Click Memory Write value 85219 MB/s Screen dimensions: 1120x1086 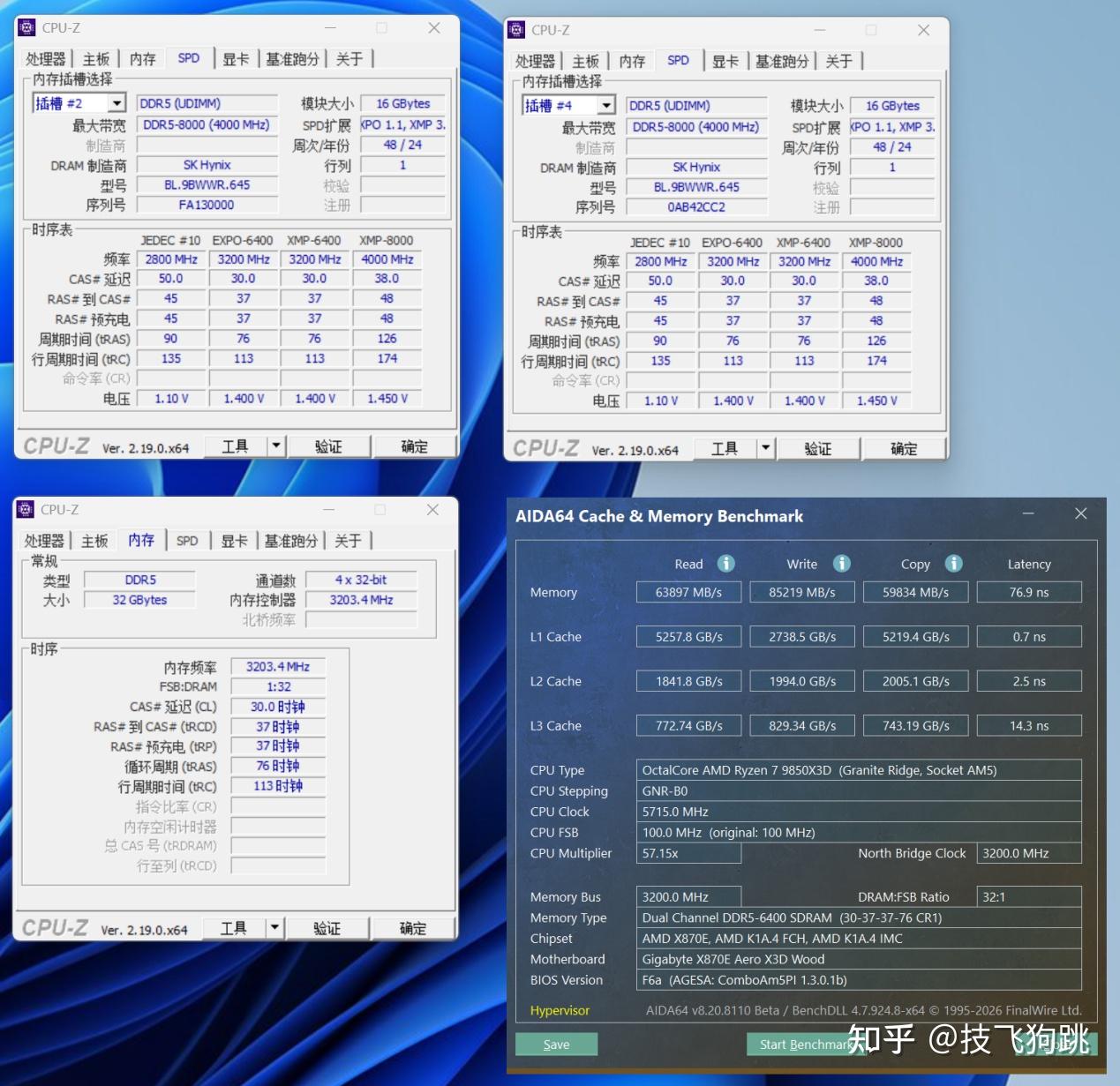click(801, 592)
